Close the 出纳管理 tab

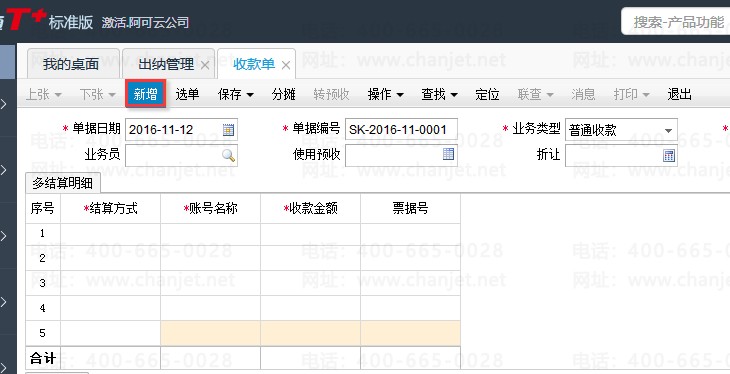point(205,65)
